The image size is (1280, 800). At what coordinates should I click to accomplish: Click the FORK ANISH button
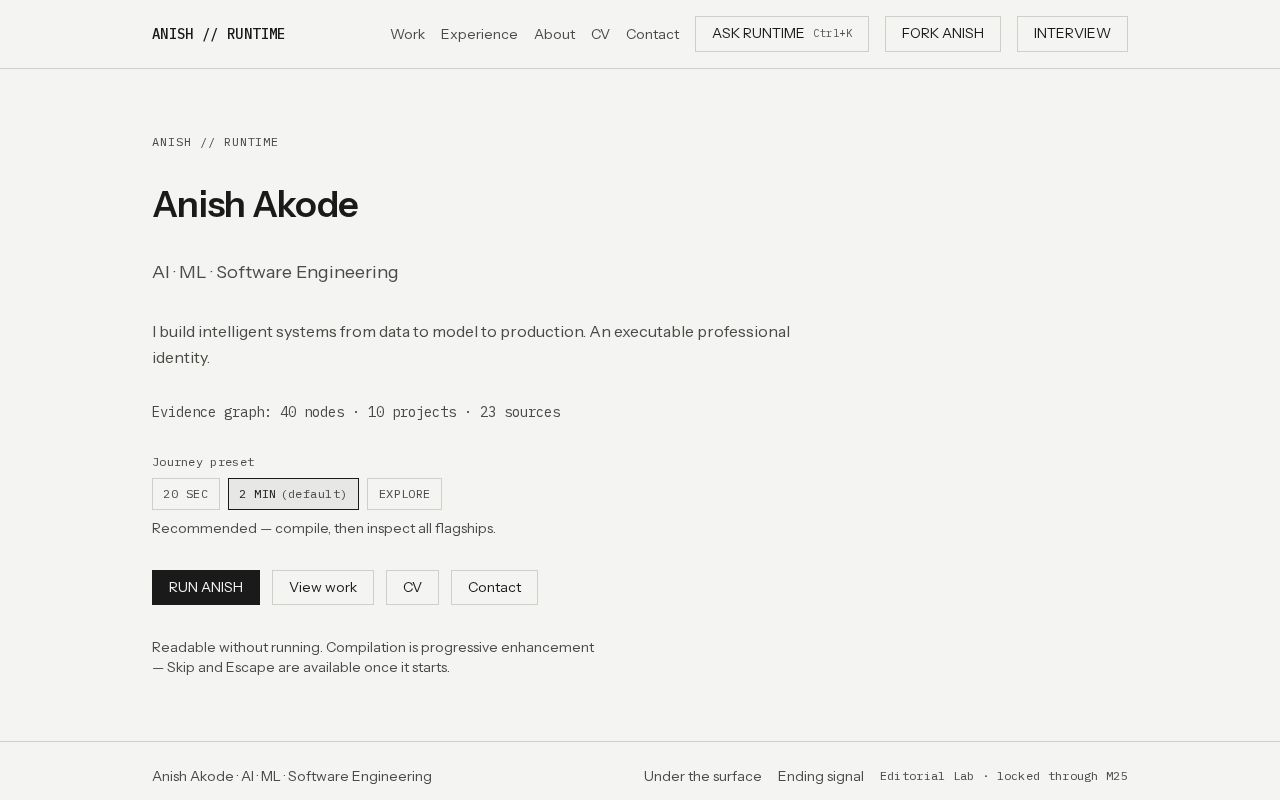point(942,34)
